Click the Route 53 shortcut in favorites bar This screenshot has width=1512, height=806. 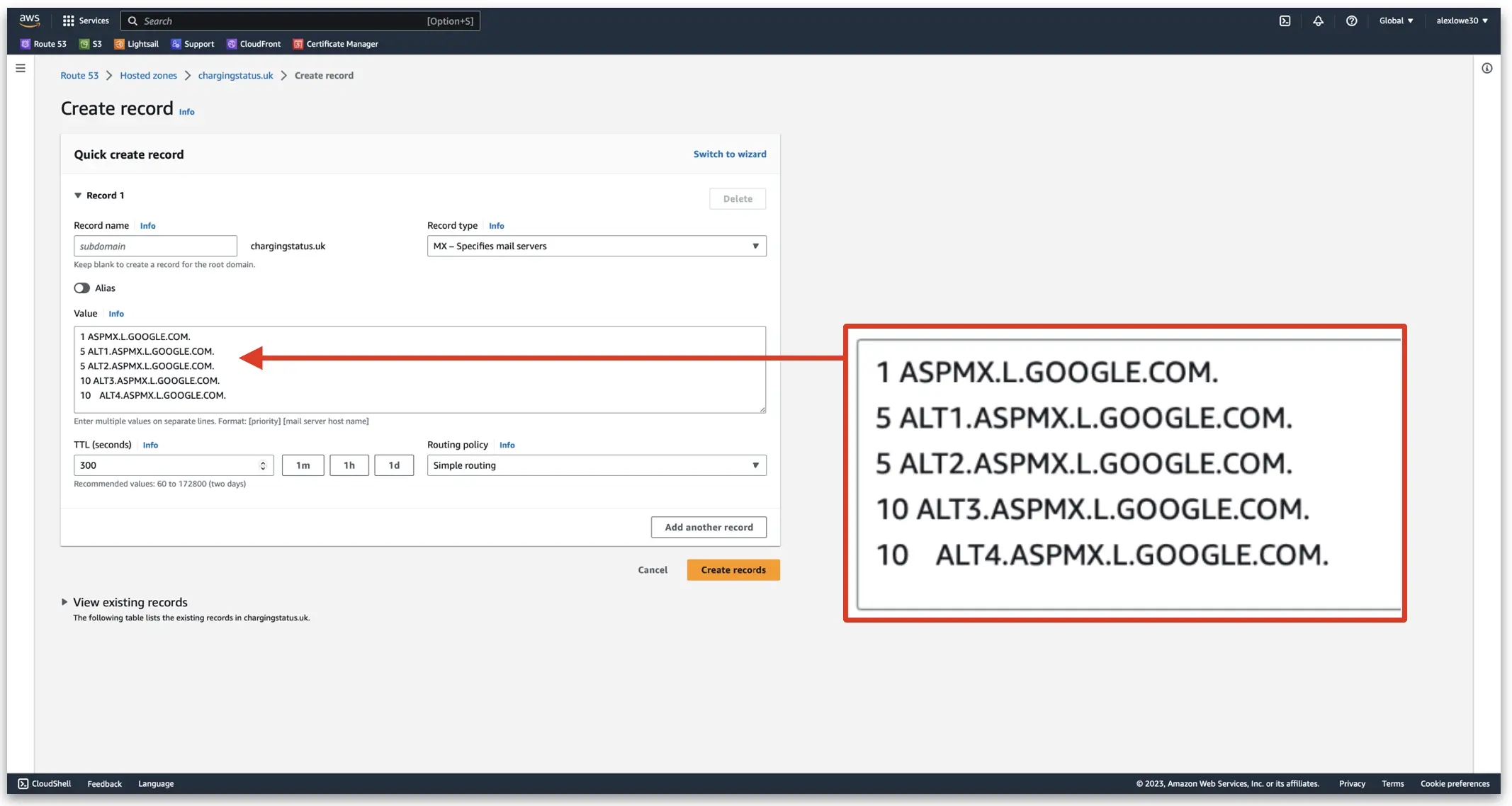(x=43, y=44)
